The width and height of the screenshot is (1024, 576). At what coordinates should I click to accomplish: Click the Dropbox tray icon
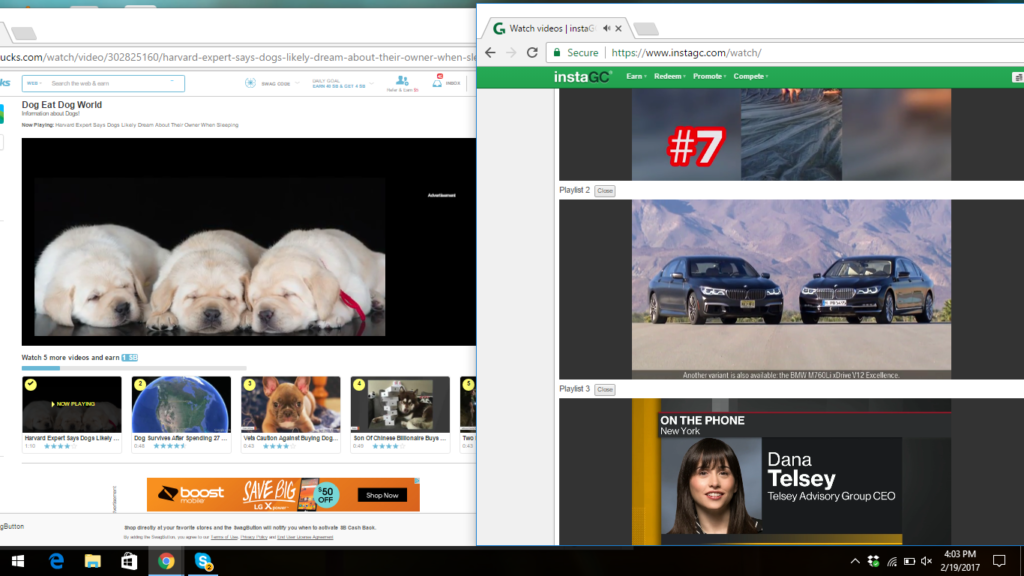tap(873, 562)
